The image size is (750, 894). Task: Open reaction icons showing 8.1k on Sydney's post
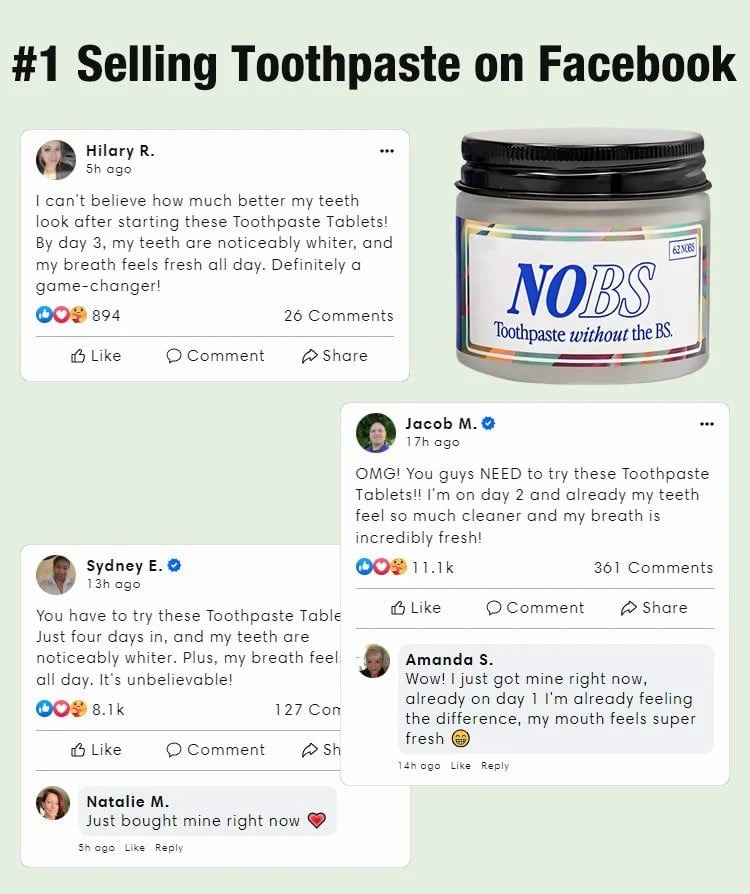[61, 709]
